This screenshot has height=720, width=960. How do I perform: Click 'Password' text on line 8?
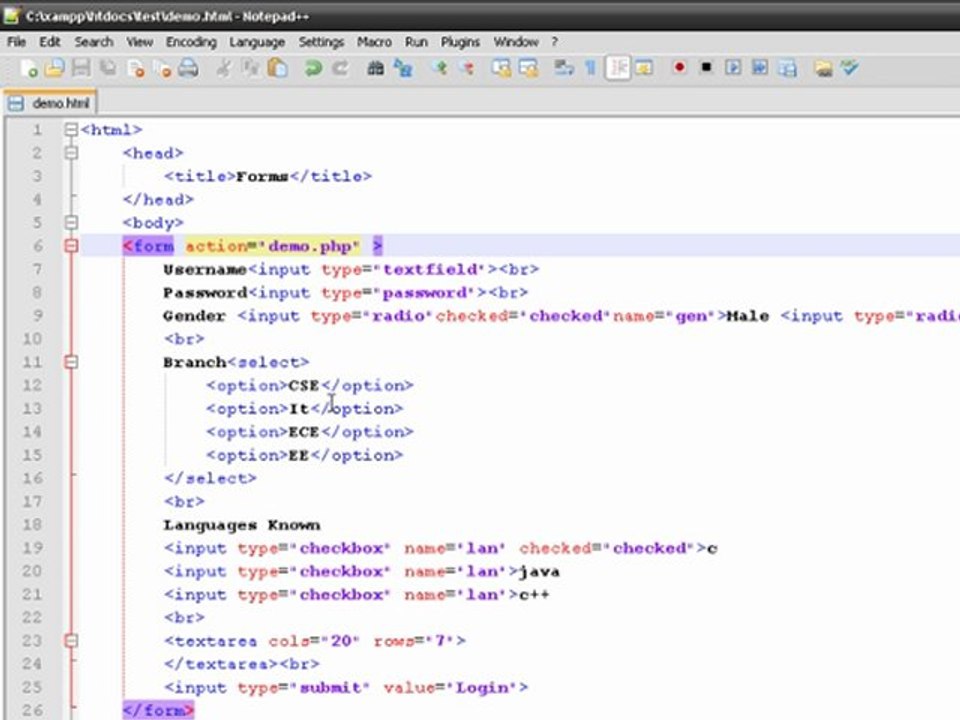(204, 293)
